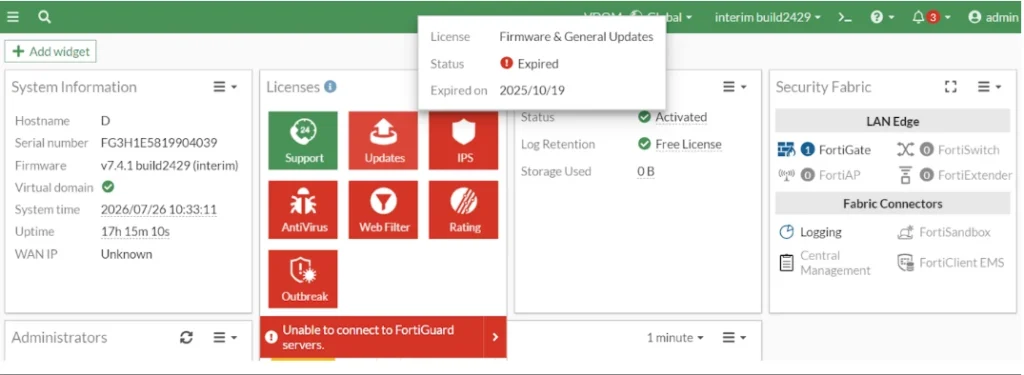The image size is (1024, 375).
Task: Click the FortiAP fabric icon
Action: click(785, 175)
